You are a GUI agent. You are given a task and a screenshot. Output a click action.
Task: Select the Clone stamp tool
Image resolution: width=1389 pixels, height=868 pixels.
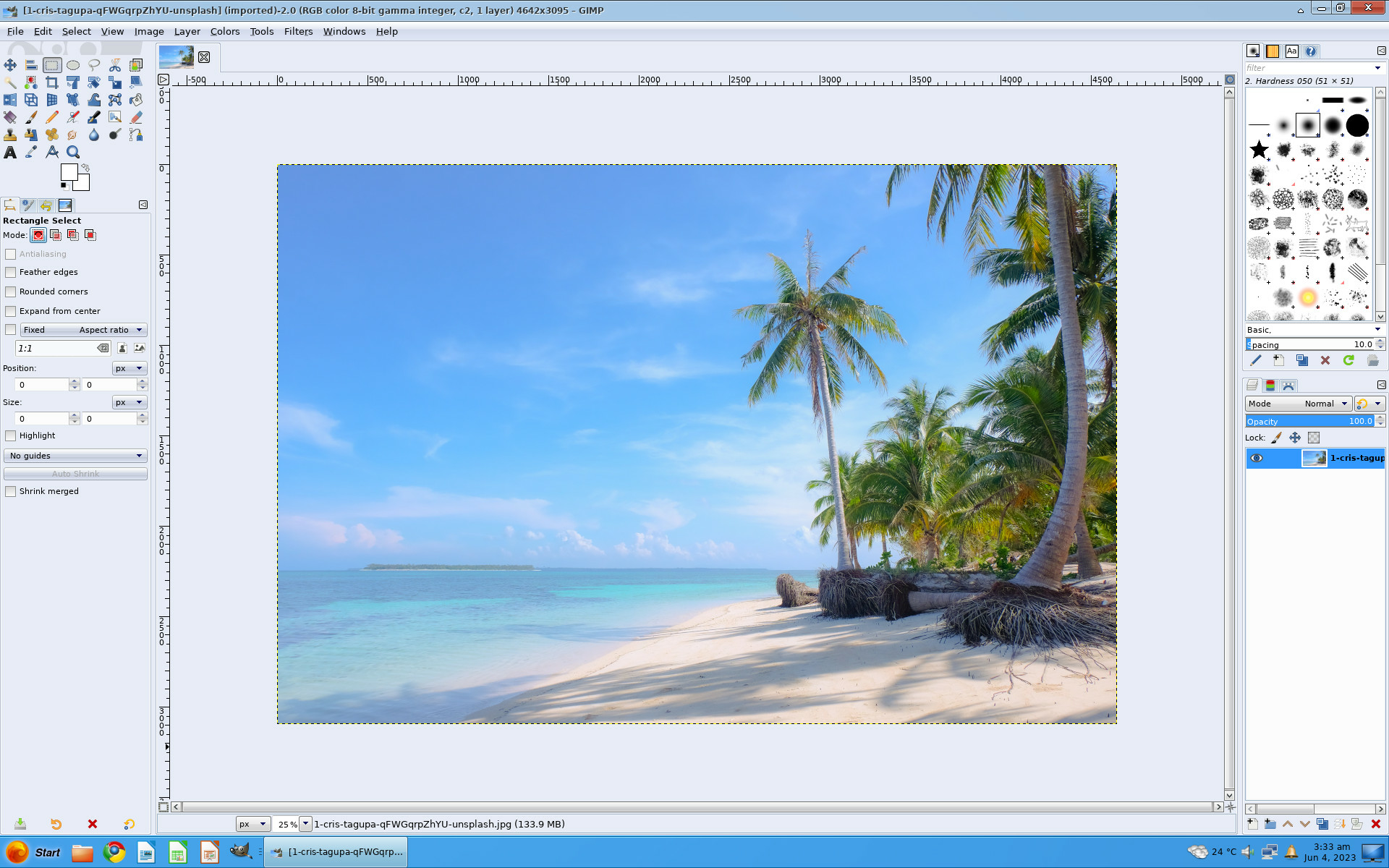pos(10,135)
